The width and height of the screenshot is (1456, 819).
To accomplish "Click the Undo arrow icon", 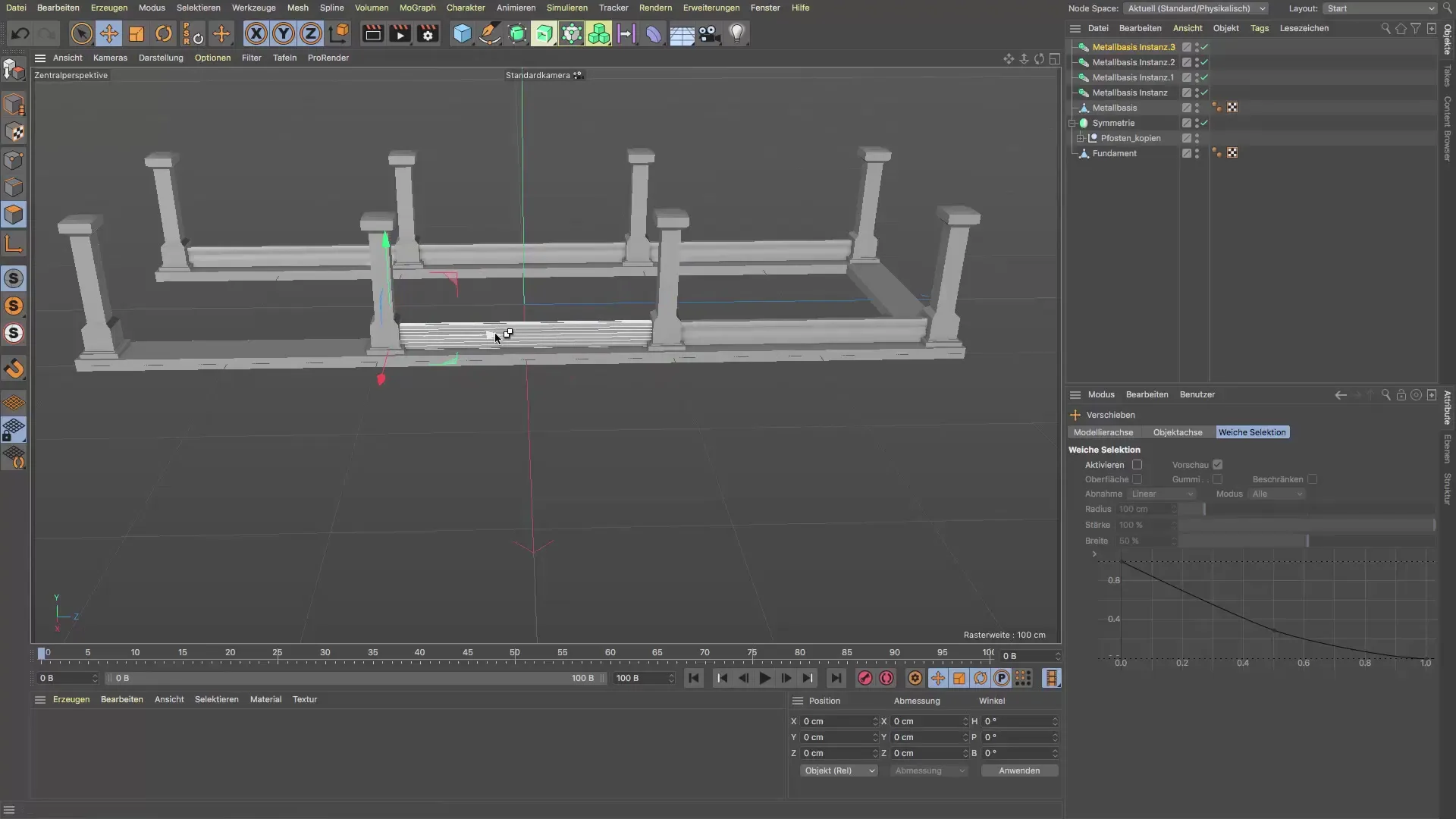I will (20, 33).
